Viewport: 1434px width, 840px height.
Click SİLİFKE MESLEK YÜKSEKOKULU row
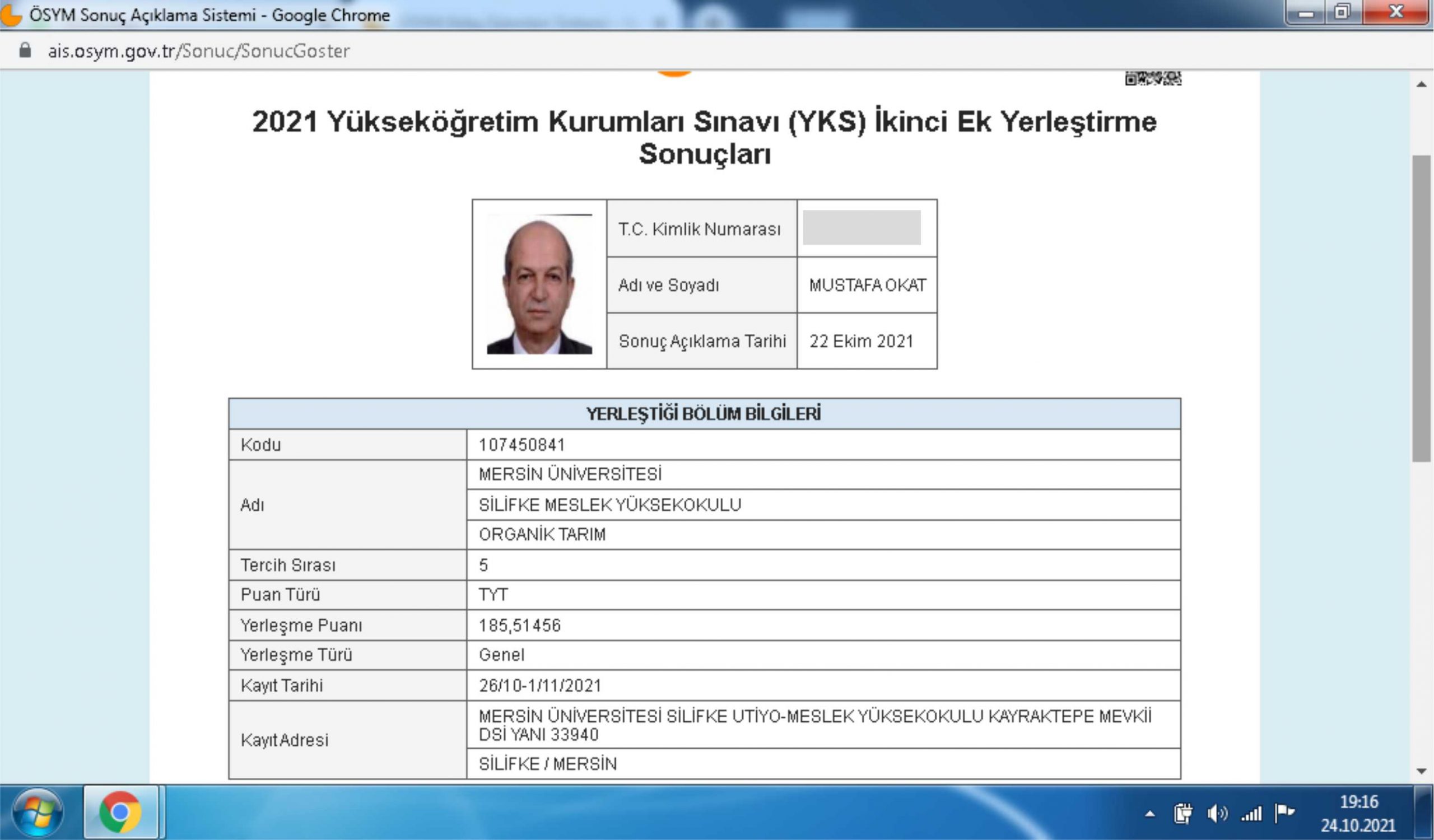[x=823, y=505]
